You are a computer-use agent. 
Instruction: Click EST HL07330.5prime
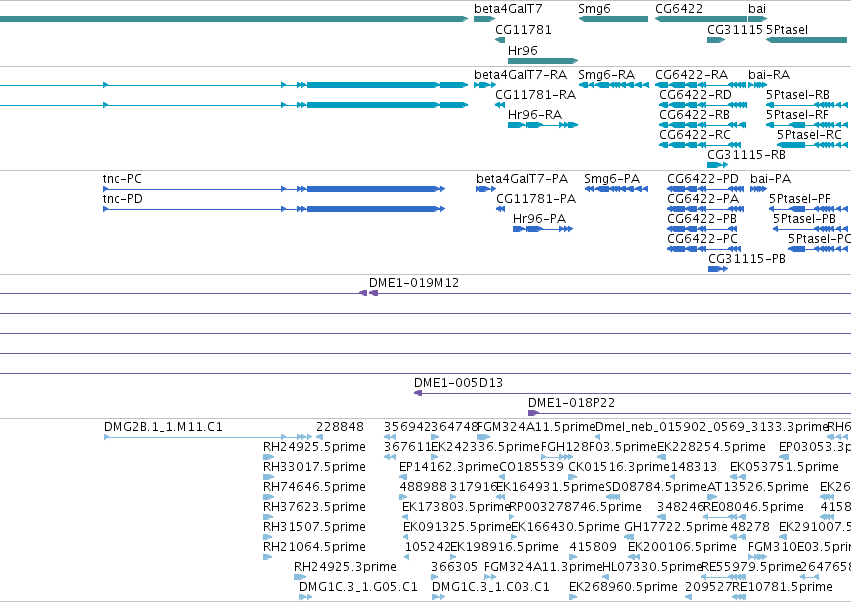(606, 577)
